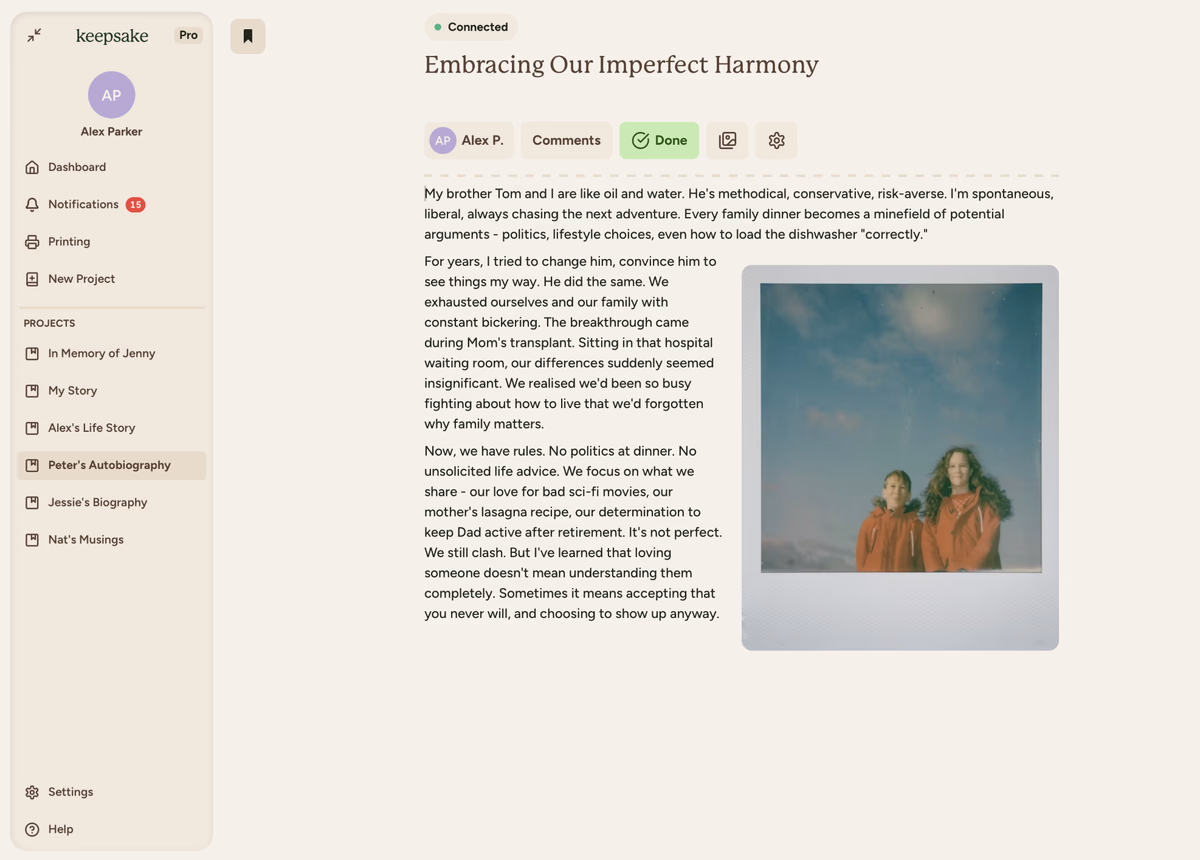Click the Printing printer icon

pos(32,242)
